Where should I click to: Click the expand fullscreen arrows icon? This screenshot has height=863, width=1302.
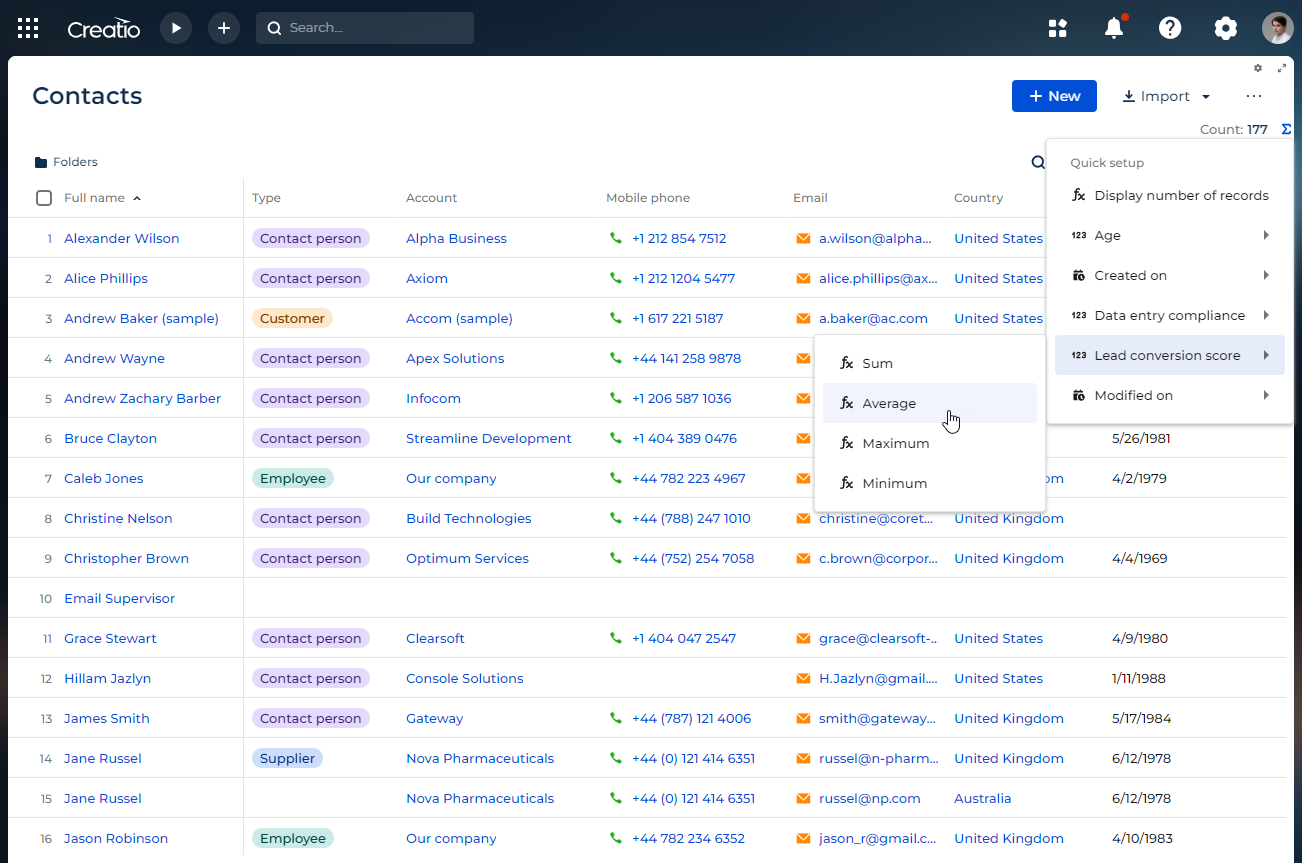click(x=1282, y=68)
